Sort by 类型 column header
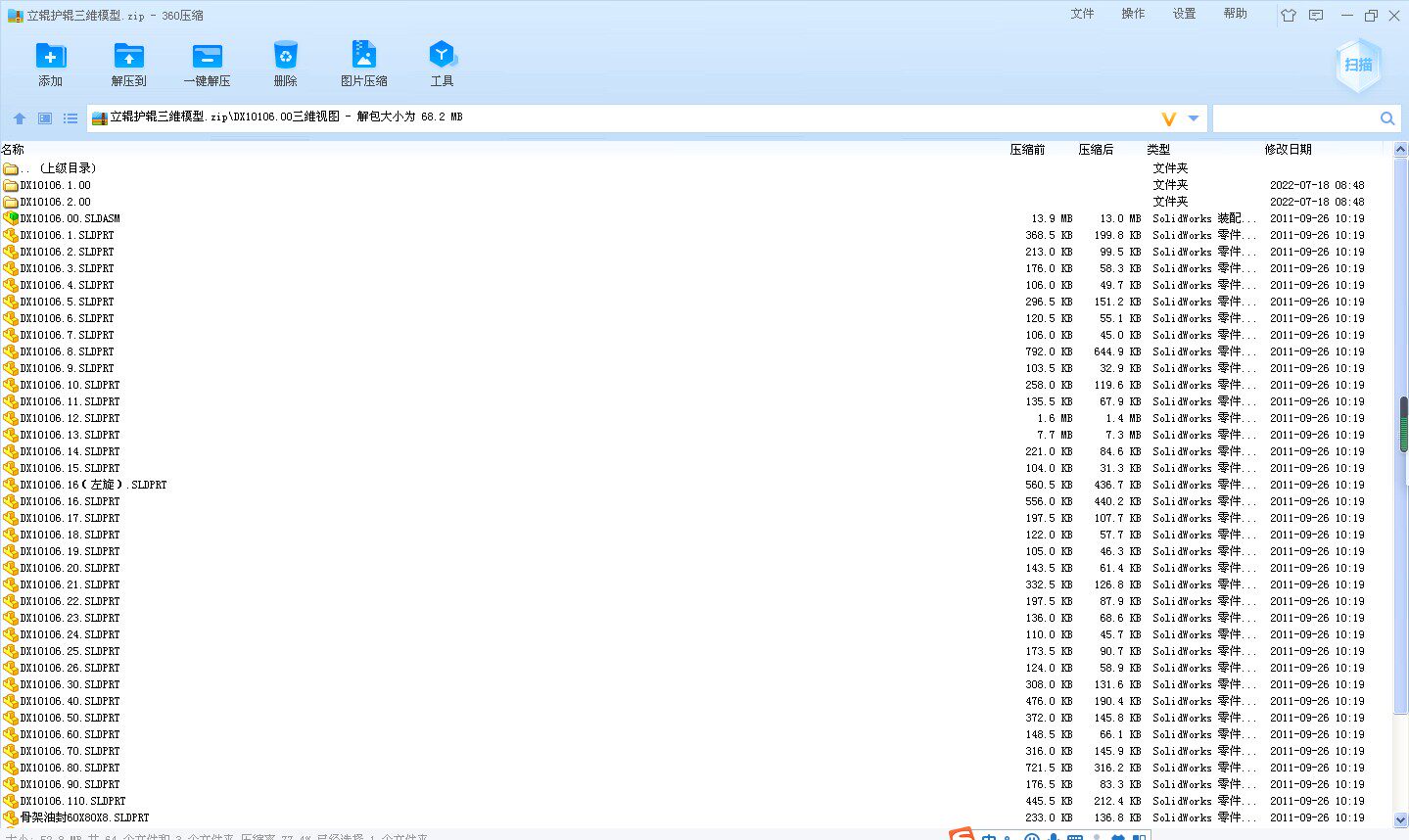The height and width of the screenshot is (840, 1409). [x=1158, y=150]
